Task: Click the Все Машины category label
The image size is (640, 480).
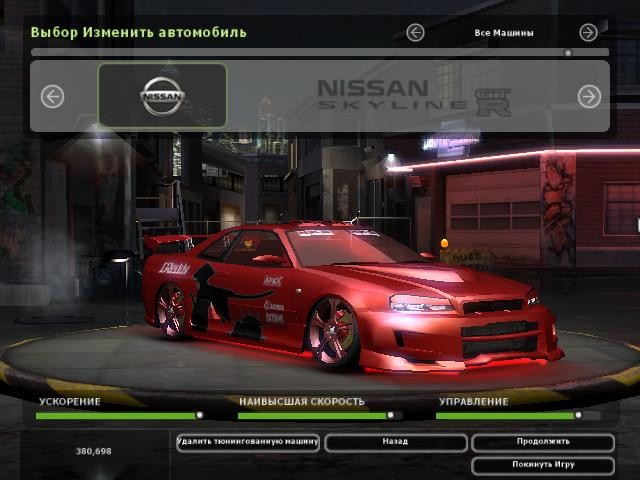Action: coord(504,33)
